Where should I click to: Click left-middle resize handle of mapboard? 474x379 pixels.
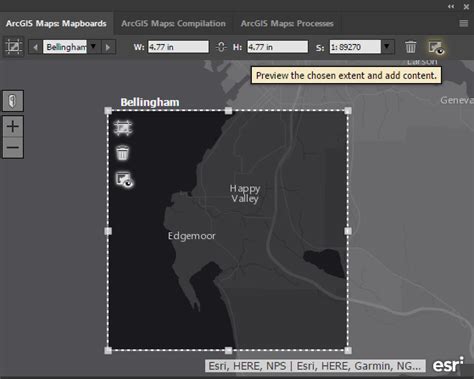coord(108,231)
